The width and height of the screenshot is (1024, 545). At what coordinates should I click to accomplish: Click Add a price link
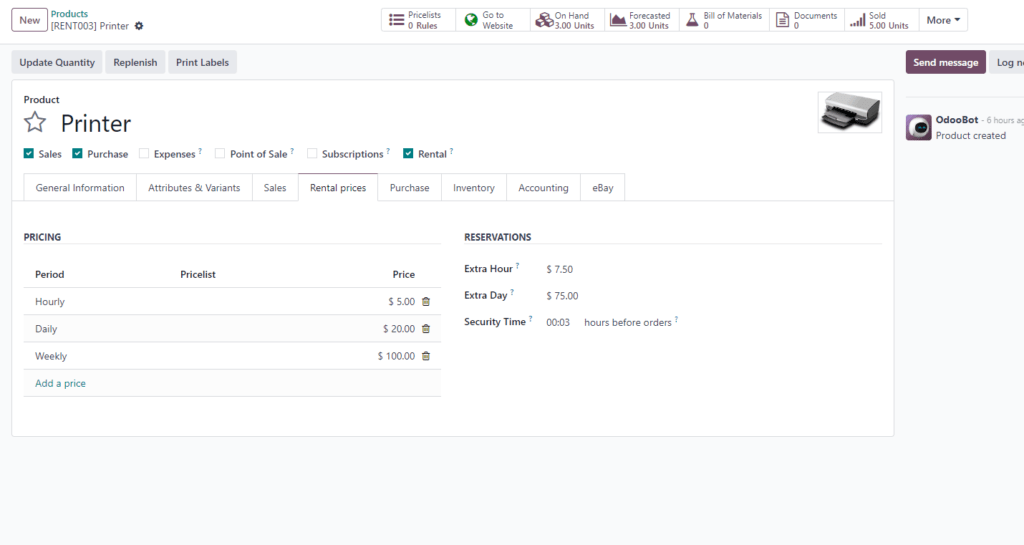click(x=60, y=384)
